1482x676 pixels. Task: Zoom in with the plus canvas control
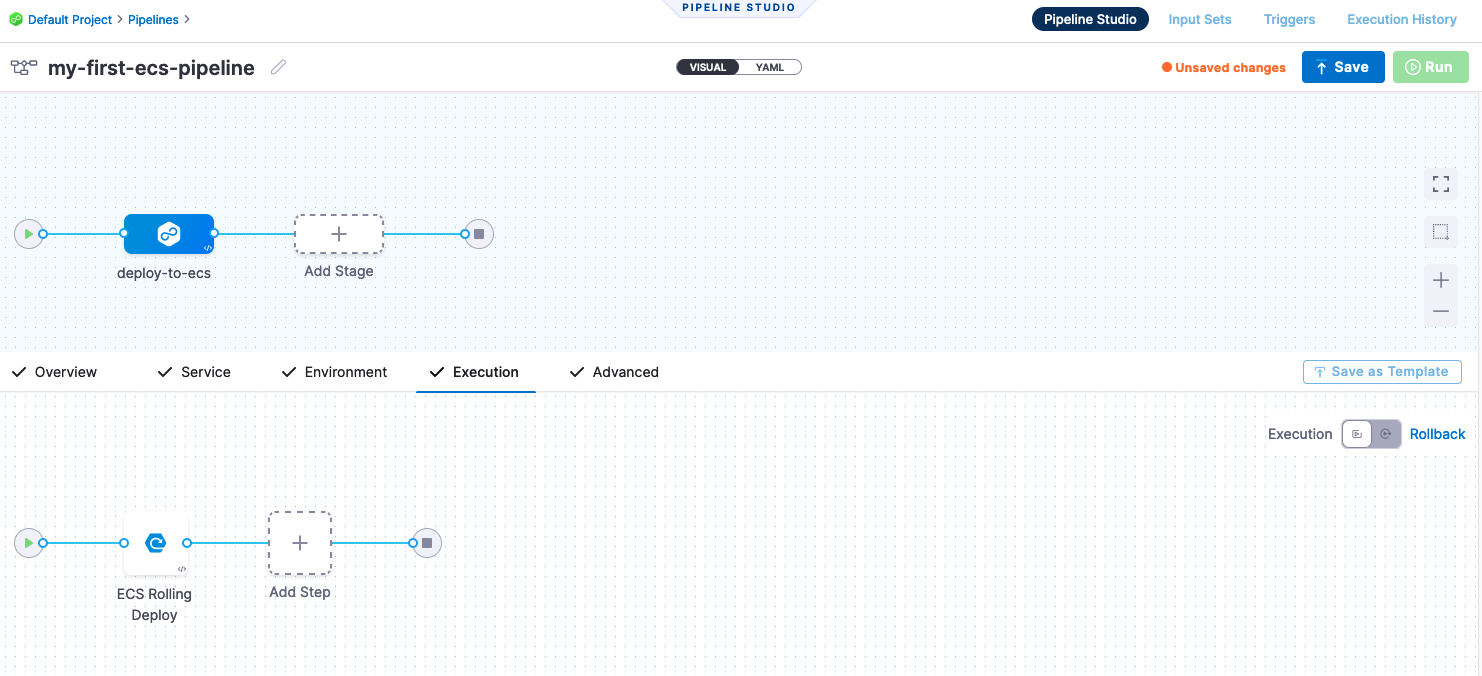click(x=1440, y=280)
